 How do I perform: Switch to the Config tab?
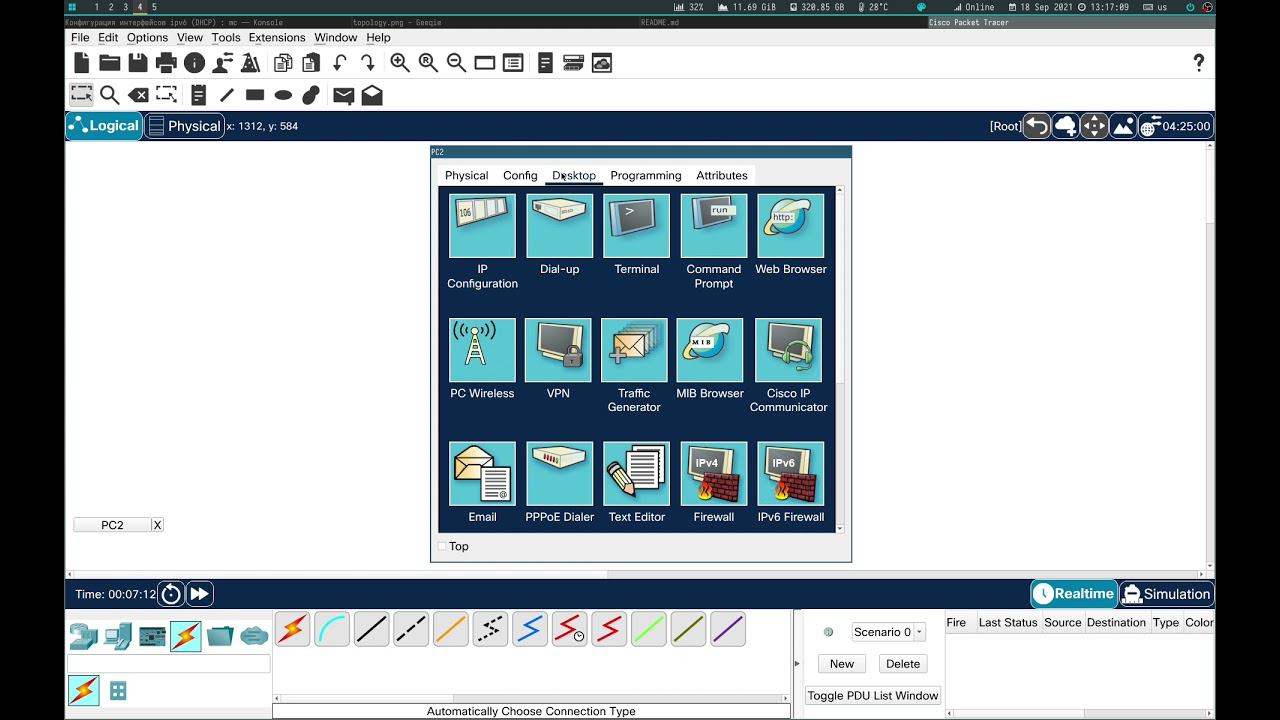coord(520,175)
